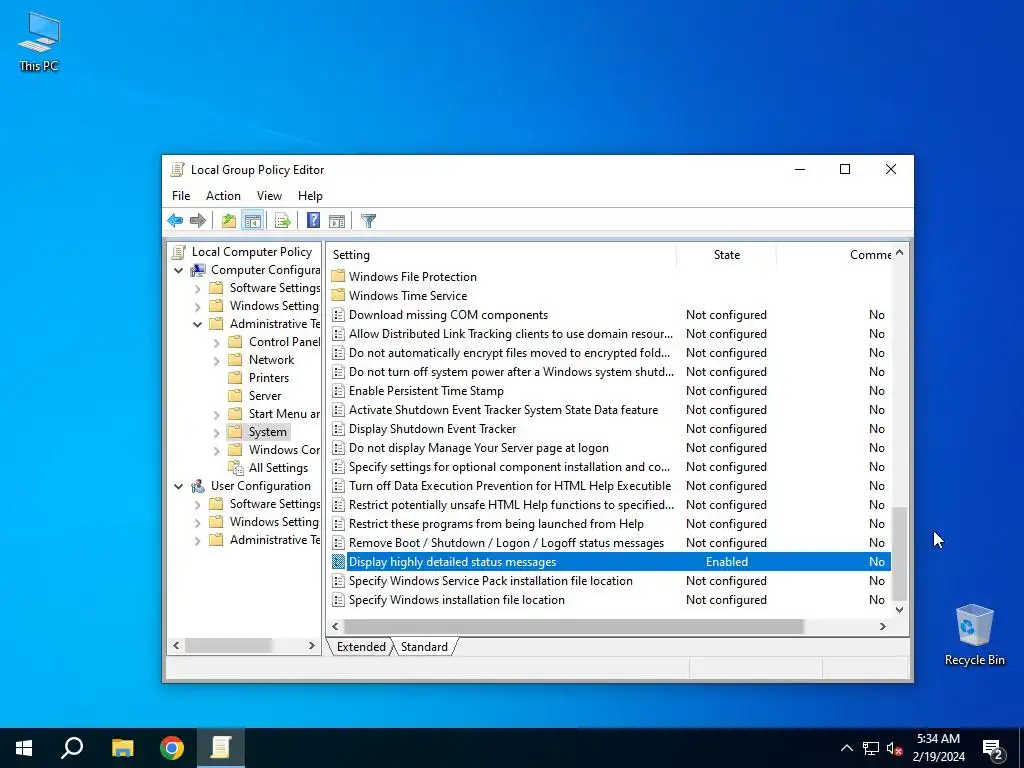Switch to the Standard tab
1024x768 pixels.
point(424,647)
